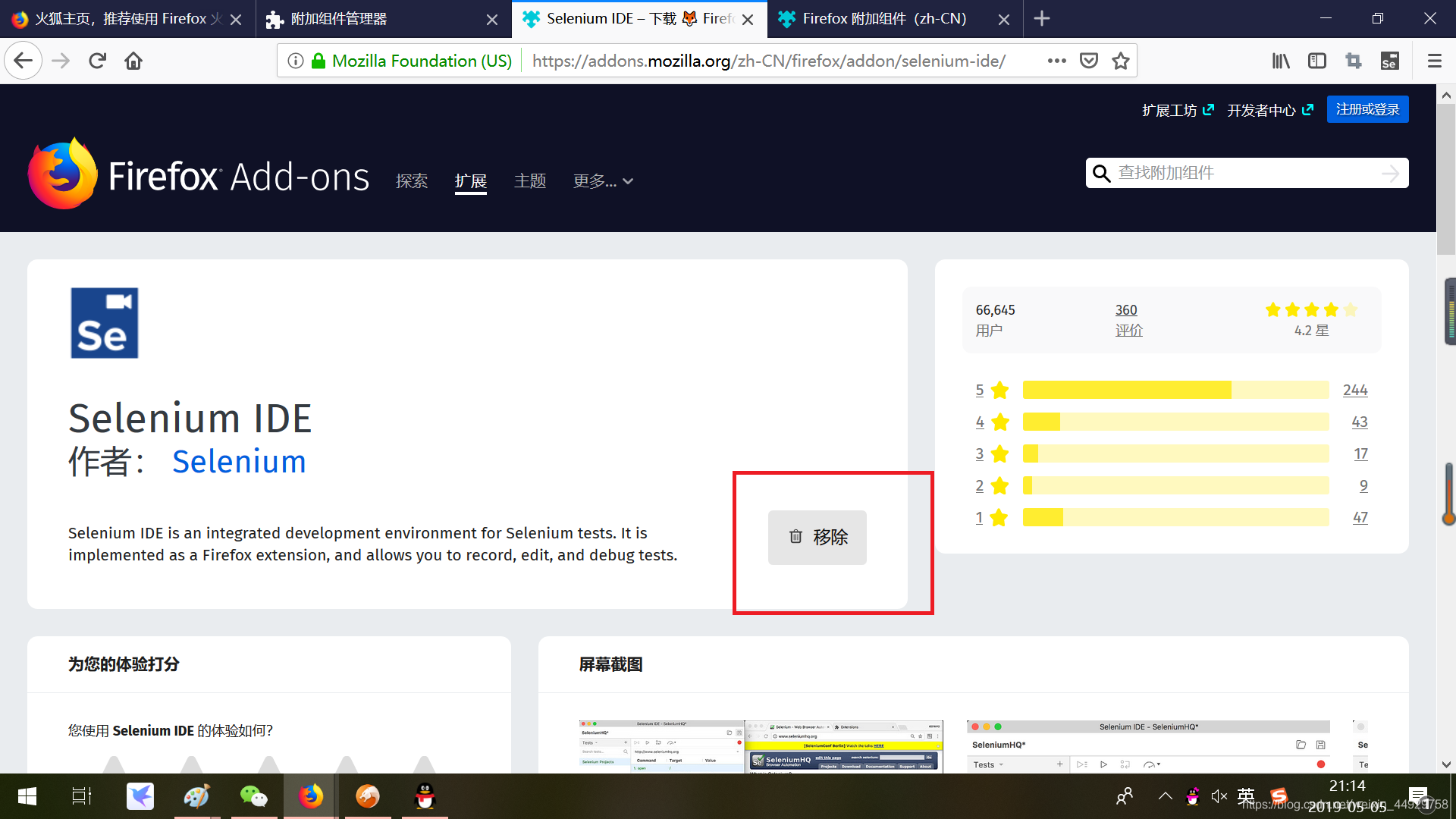Image resolution: width=1456 pixels, height=819 pixels.
Task: Open the 主题 navigation item
Action: click(530, 181)
